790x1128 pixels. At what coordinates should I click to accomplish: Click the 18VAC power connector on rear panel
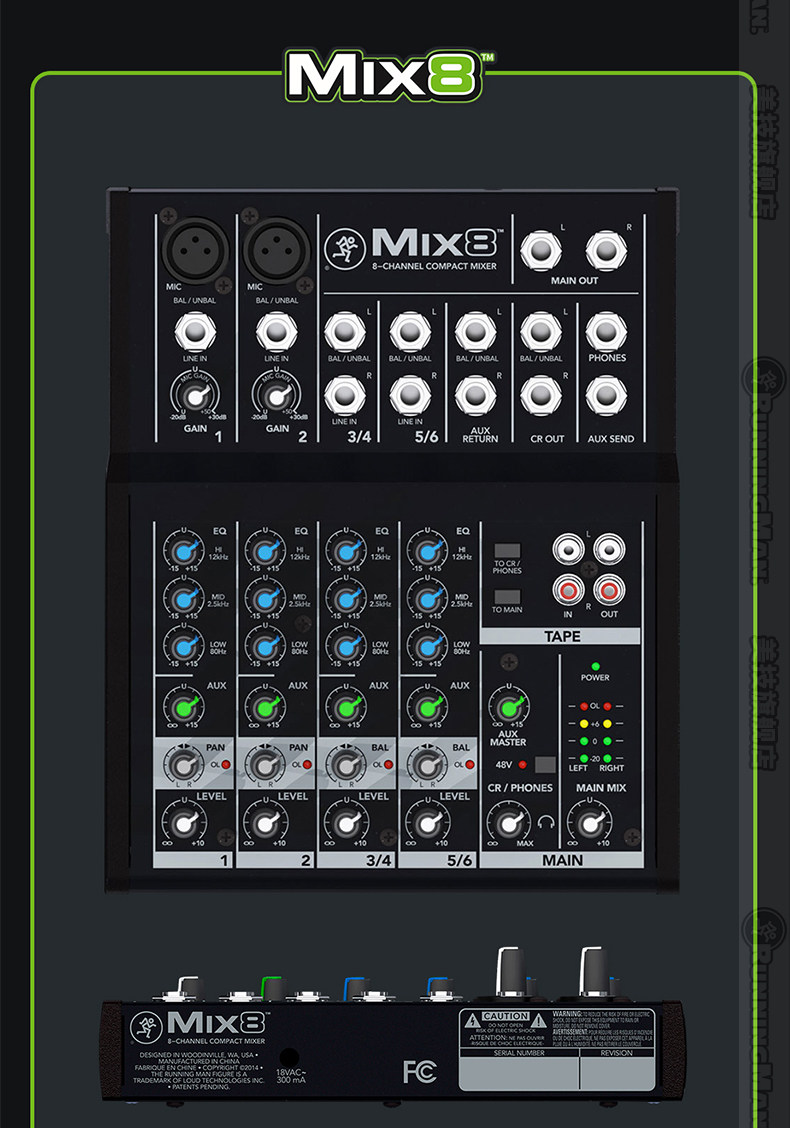click(x=289, y=1058)
